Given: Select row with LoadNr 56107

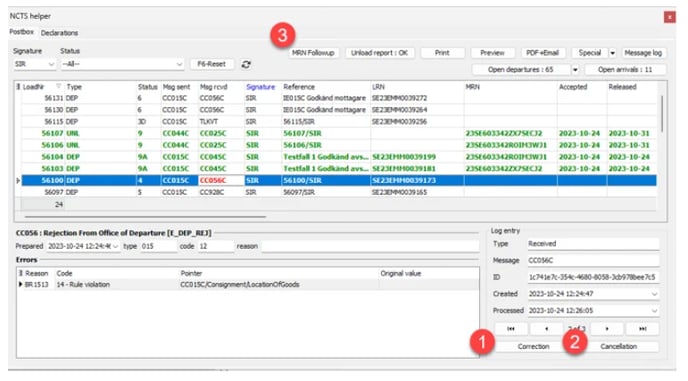Looking at the screenshot, I should (x=339, y=133).
